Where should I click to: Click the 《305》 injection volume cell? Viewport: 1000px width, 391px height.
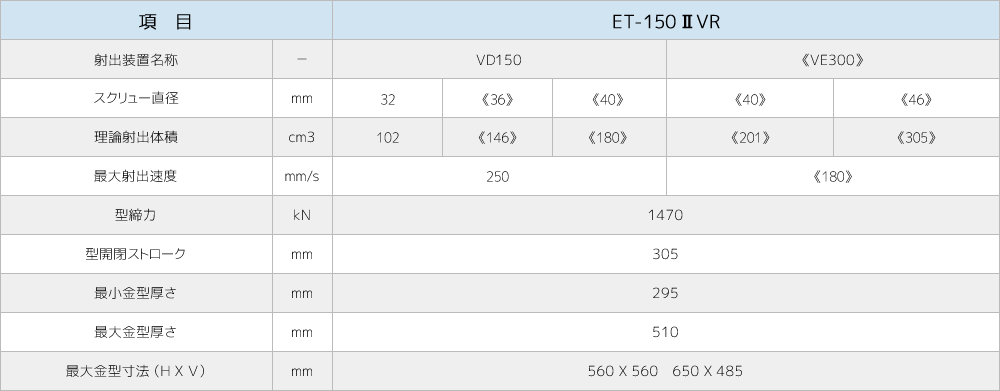click(x=916, y=138)
